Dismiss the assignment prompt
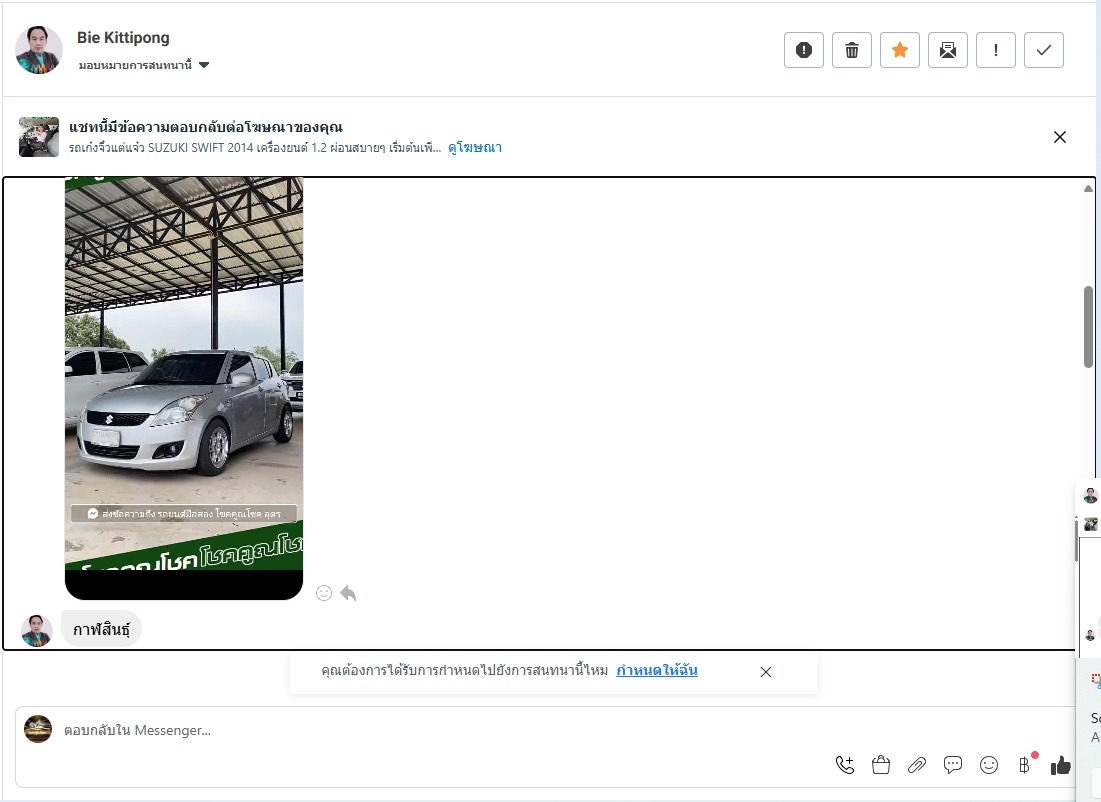 point(766,672)
